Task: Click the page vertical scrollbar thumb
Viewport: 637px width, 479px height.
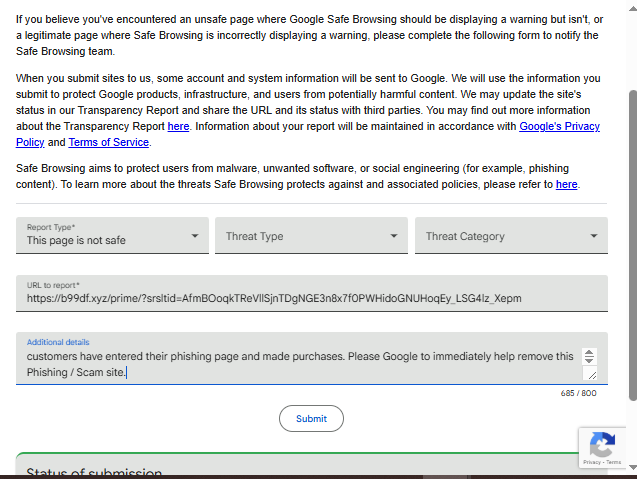Action: tap(633, 245)
